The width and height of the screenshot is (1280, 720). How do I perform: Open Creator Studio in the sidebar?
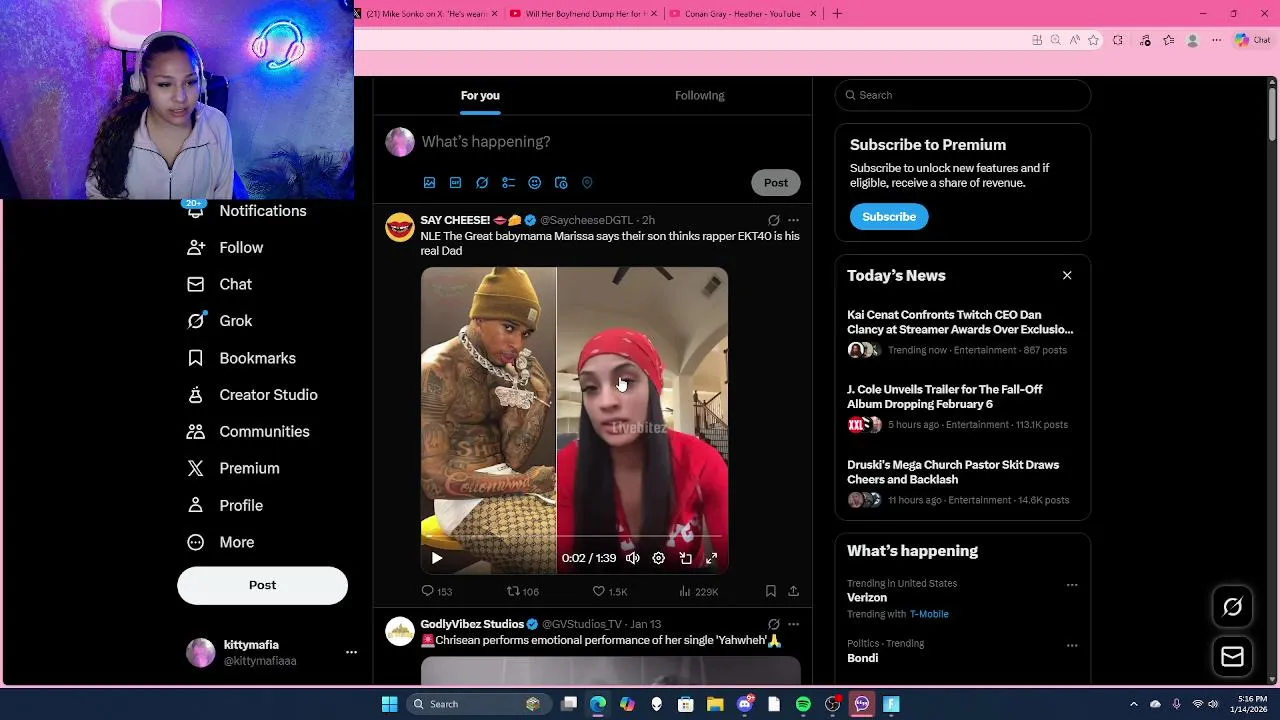[252, 395]
